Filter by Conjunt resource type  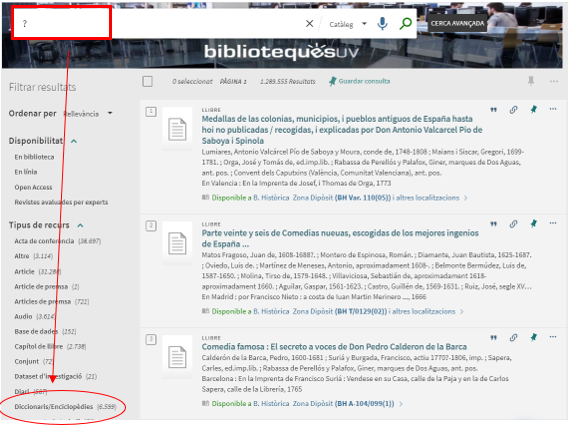click(x=34, y=361)
